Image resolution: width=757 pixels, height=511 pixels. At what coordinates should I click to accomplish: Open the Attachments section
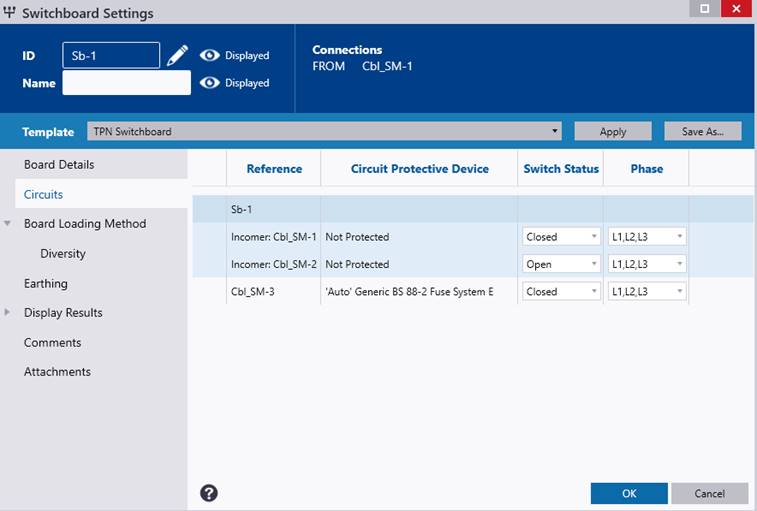click(57, 371)
